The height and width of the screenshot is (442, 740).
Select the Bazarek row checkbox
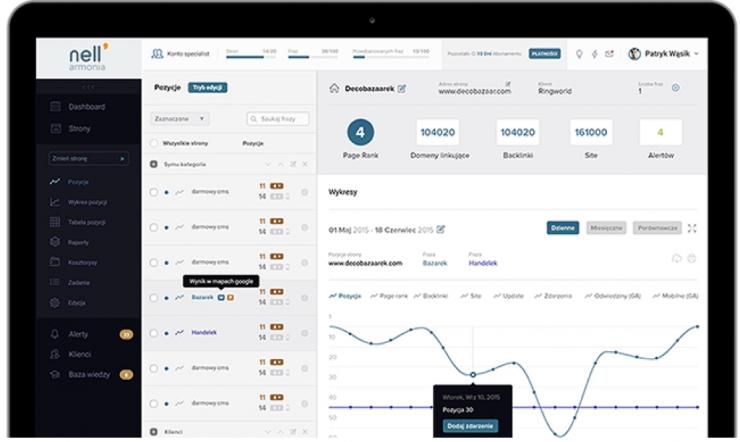point(154,297)
